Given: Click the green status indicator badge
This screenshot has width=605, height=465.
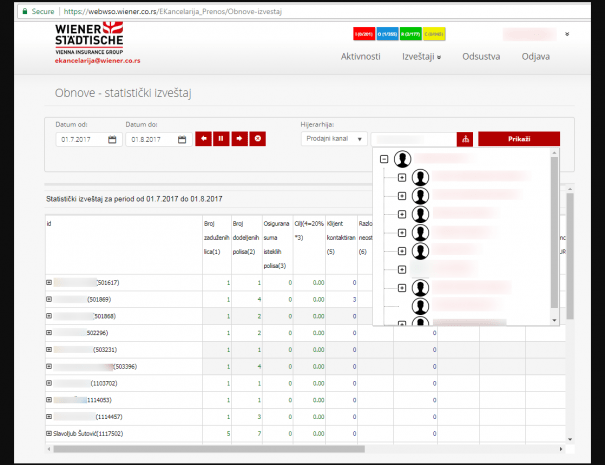Looking at the screenshot, I should click(x=411, y=33).
